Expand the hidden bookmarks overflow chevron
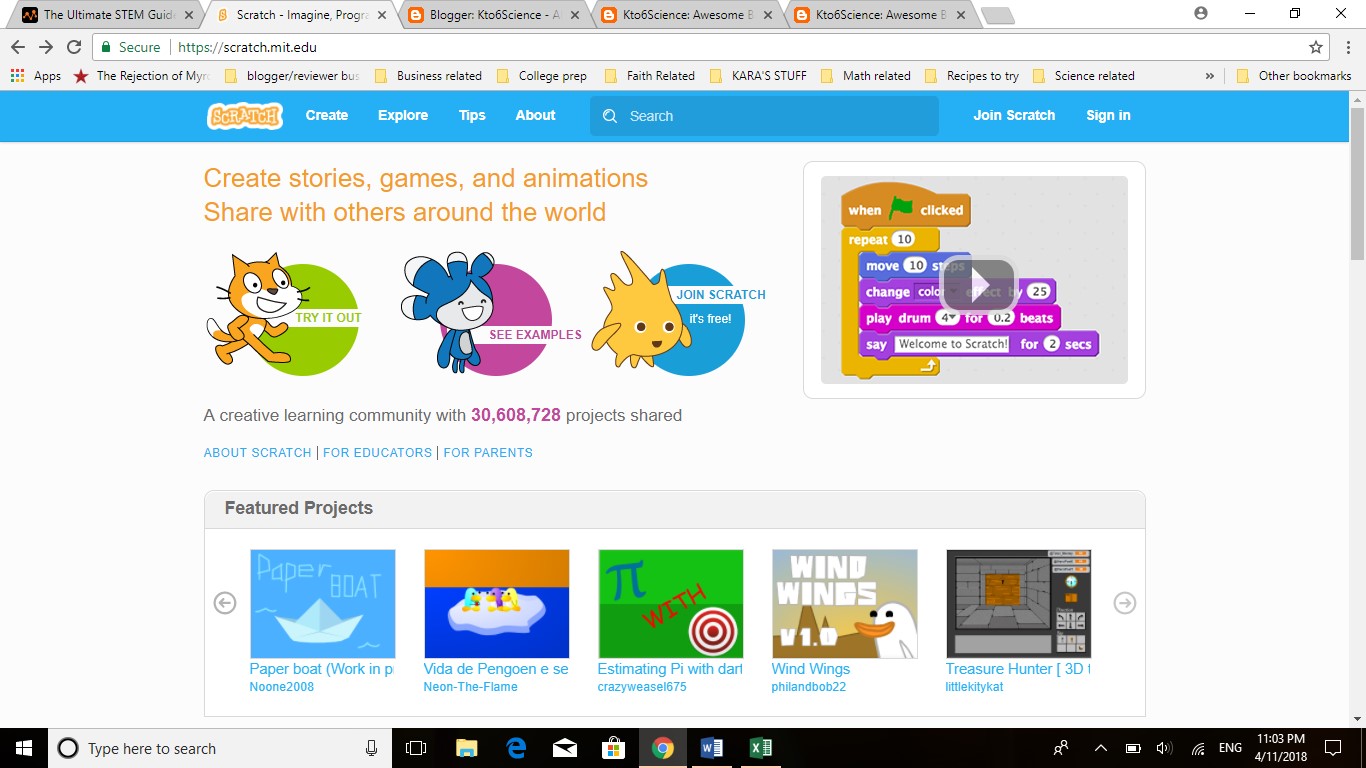Image resolution: width=1366 pixels, height=768 pixels. click(x=1209, y=75)
